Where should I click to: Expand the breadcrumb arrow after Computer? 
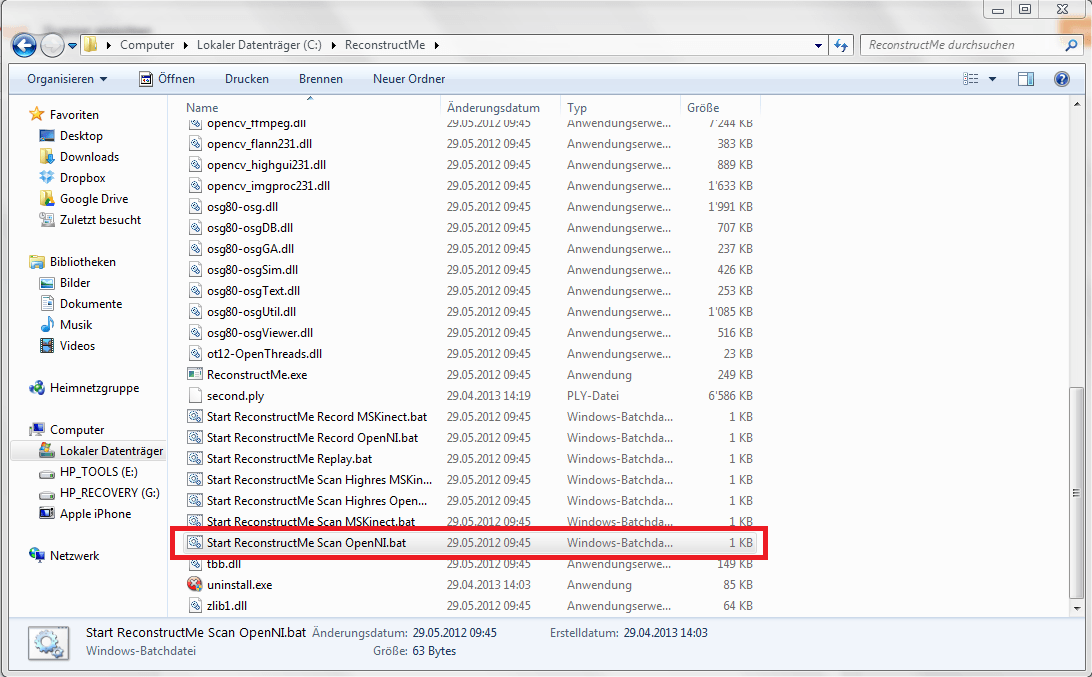point(185,45)
